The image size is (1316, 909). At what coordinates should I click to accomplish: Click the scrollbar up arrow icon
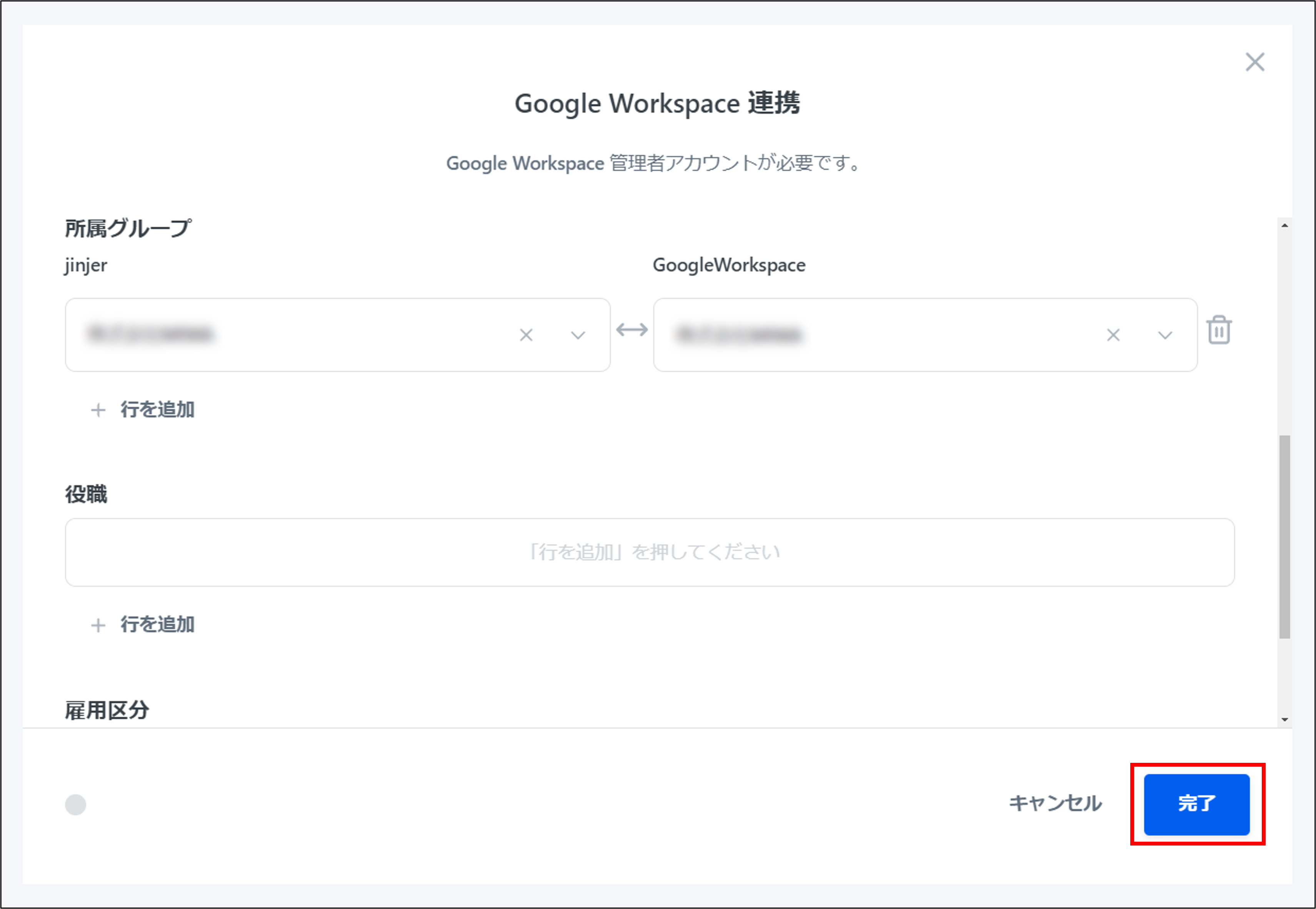click(1285, 225)
